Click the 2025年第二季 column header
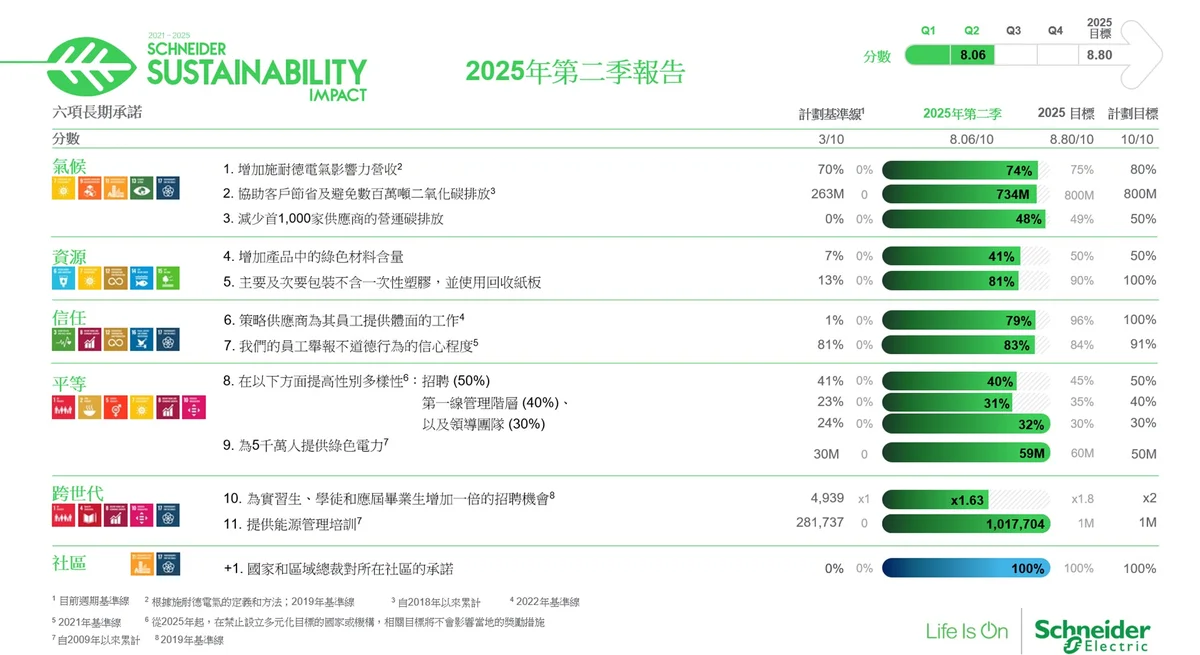Image resolution: width=1200 pixels, height=655 pixels. coord(962,114)
